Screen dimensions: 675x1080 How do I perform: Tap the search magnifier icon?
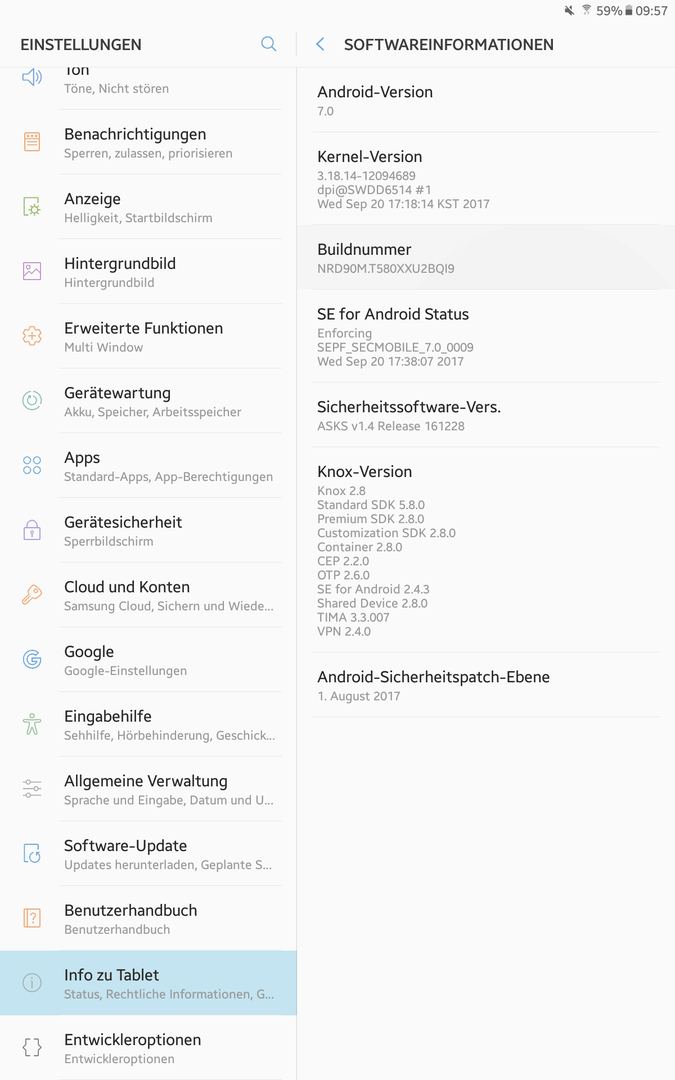tap(269, 44)
